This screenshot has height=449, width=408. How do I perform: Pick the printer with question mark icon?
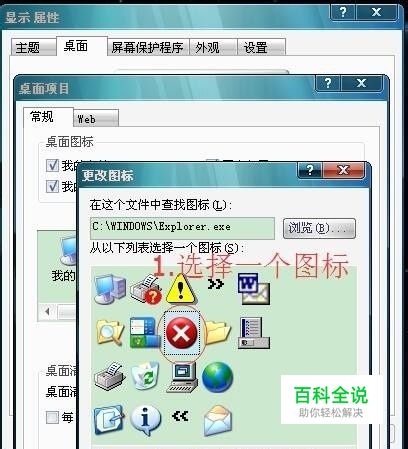click(146, 289)
